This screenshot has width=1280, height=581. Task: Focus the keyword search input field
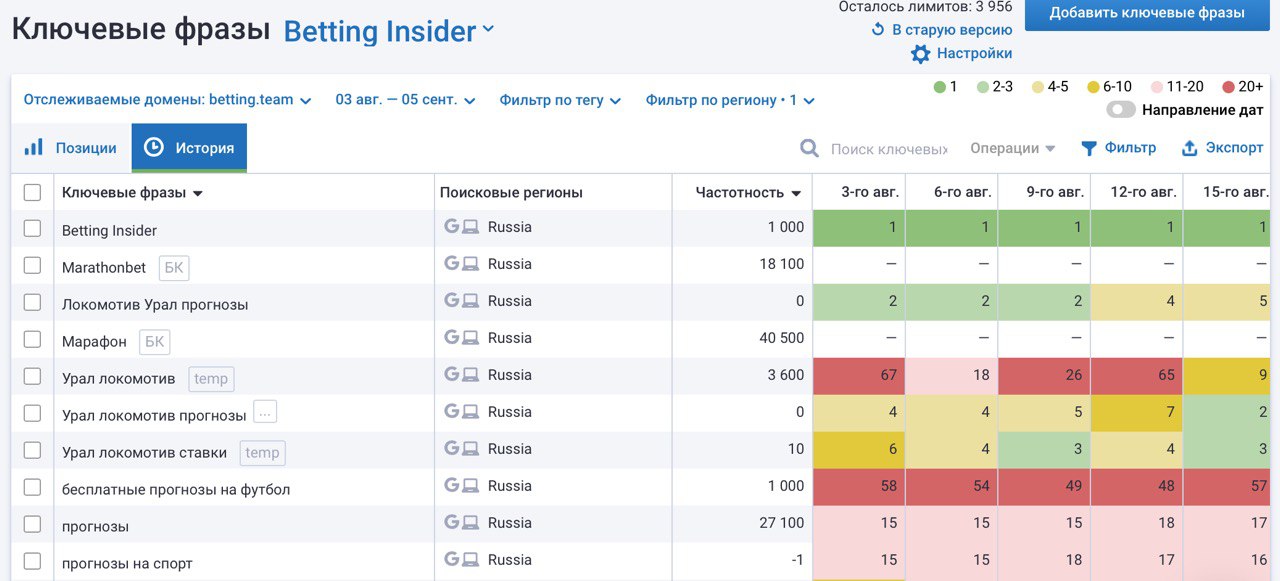pos(889,149)
